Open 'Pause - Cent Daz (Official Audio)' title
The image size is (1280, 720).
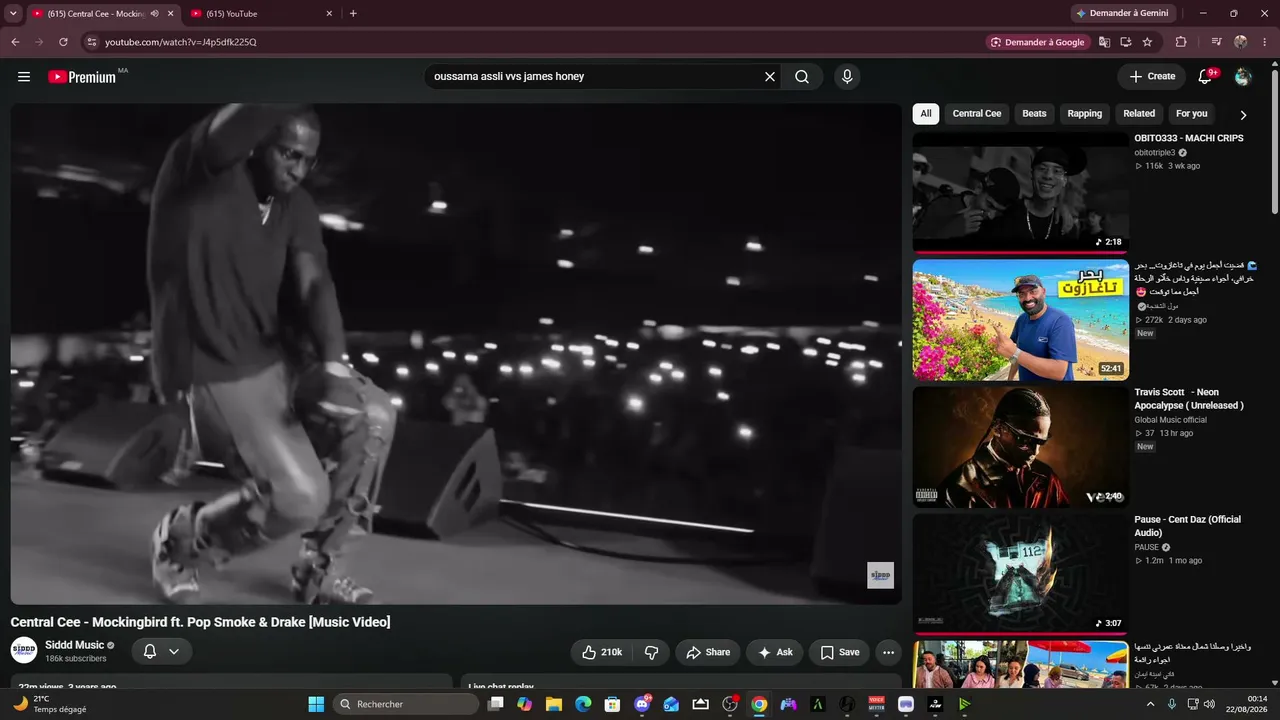1187,526
